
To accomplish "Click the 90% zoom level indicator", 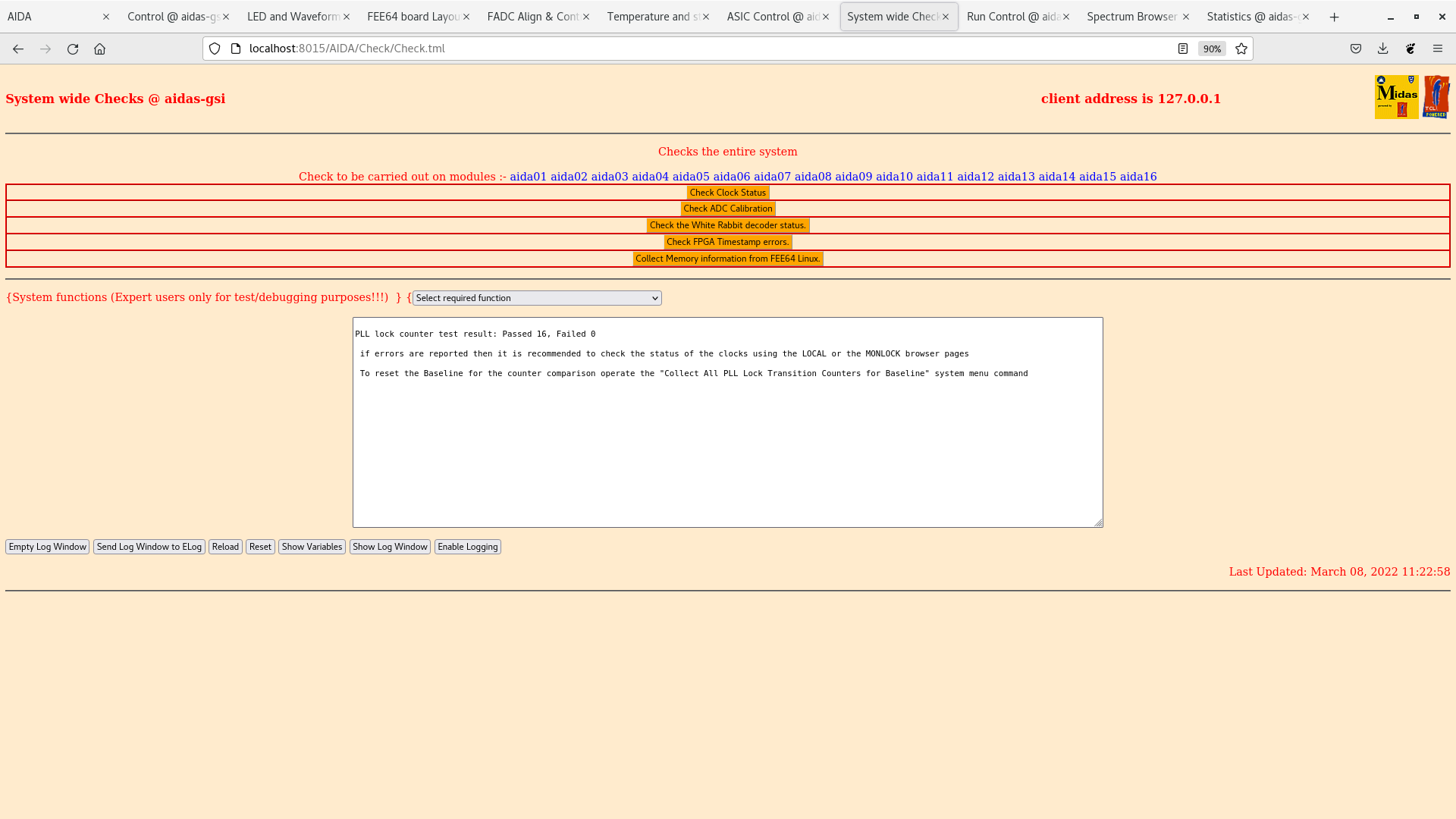I will 1211,49.
